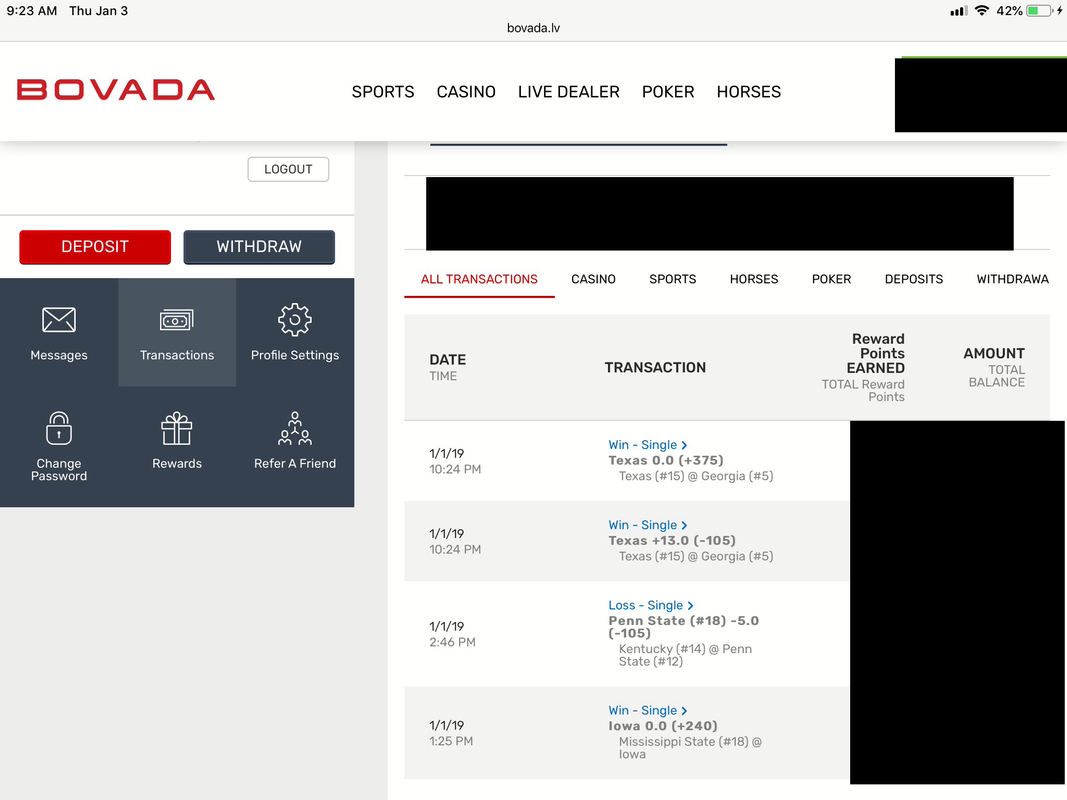This screenshot has width=1067, height=800.
Task: Select the Horses transactions tab
Action: [x=754, y=279]
